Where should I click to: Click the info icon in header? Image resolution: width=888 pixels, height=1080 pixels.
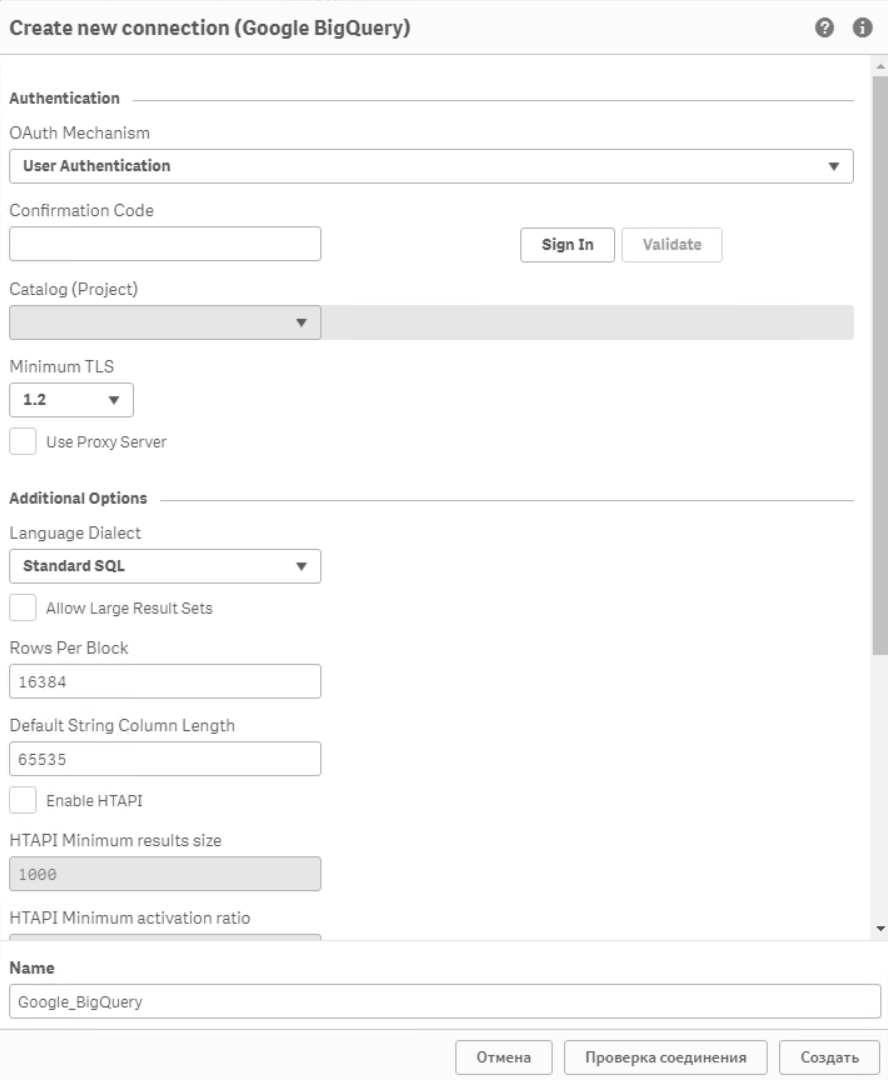point(863,28)
